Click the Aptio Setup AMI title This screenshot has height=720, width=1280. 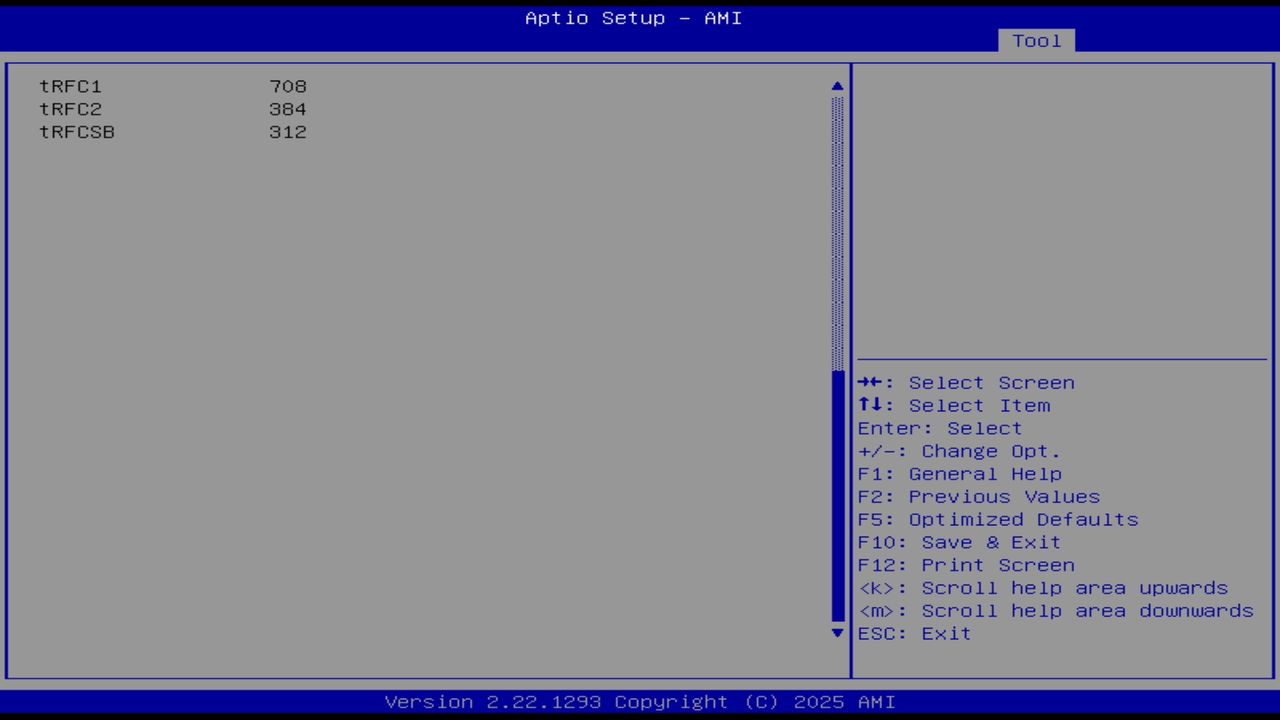click(632, 18)
